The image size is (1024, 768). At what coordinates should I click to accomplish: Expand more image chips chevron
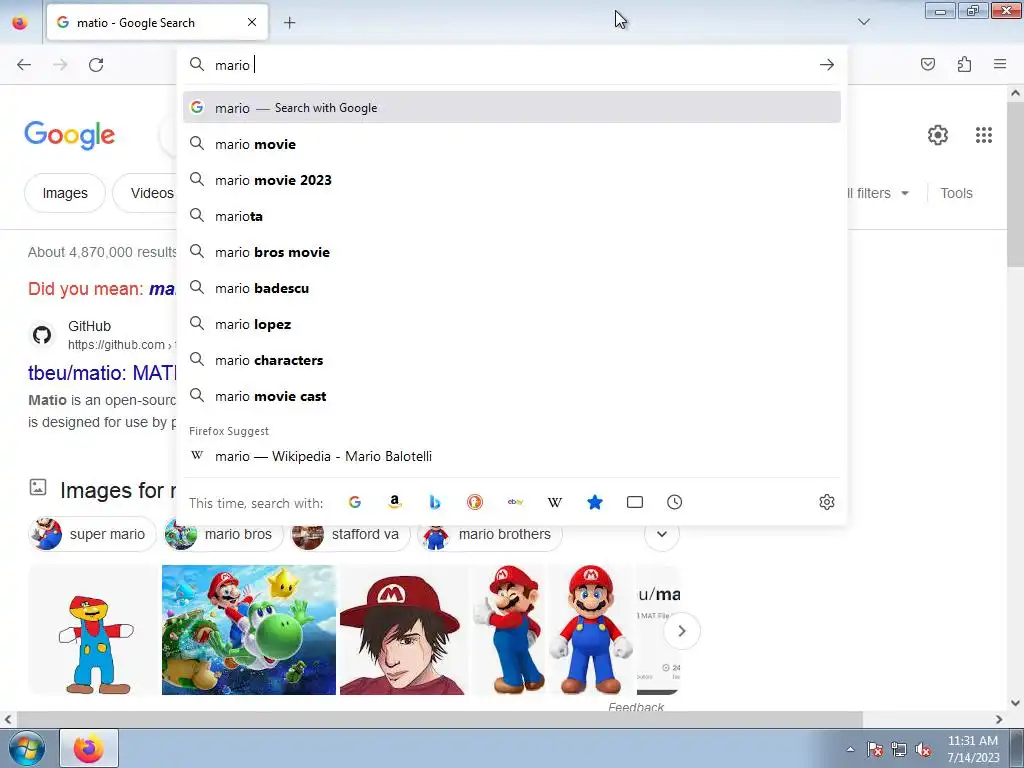pyautogui.click(x=662, y=534)
